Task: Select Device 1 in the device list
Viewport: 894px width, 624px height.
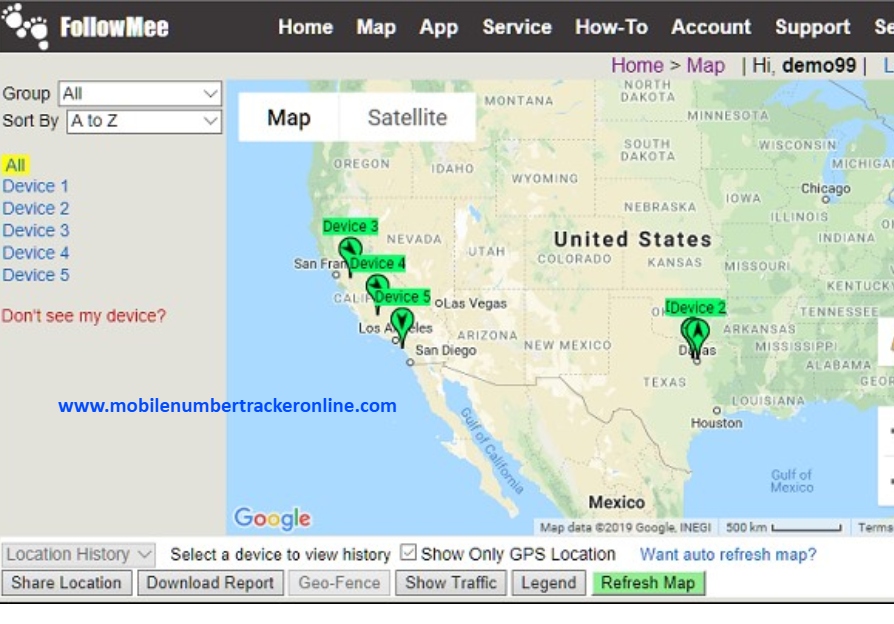Action: pyautogui.click(x=36, y=186)
